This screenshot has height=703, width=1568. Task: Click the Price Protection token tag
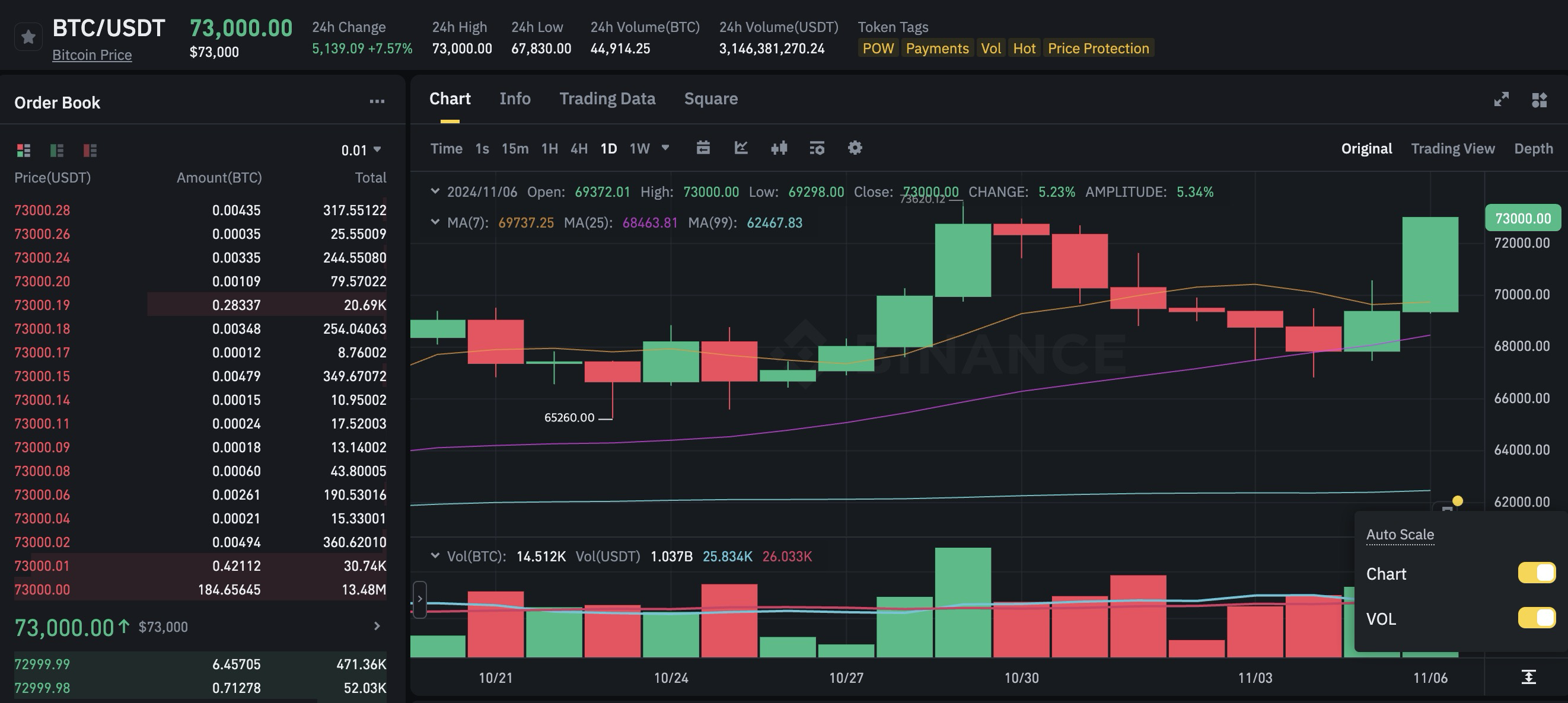pos(1098,48)
